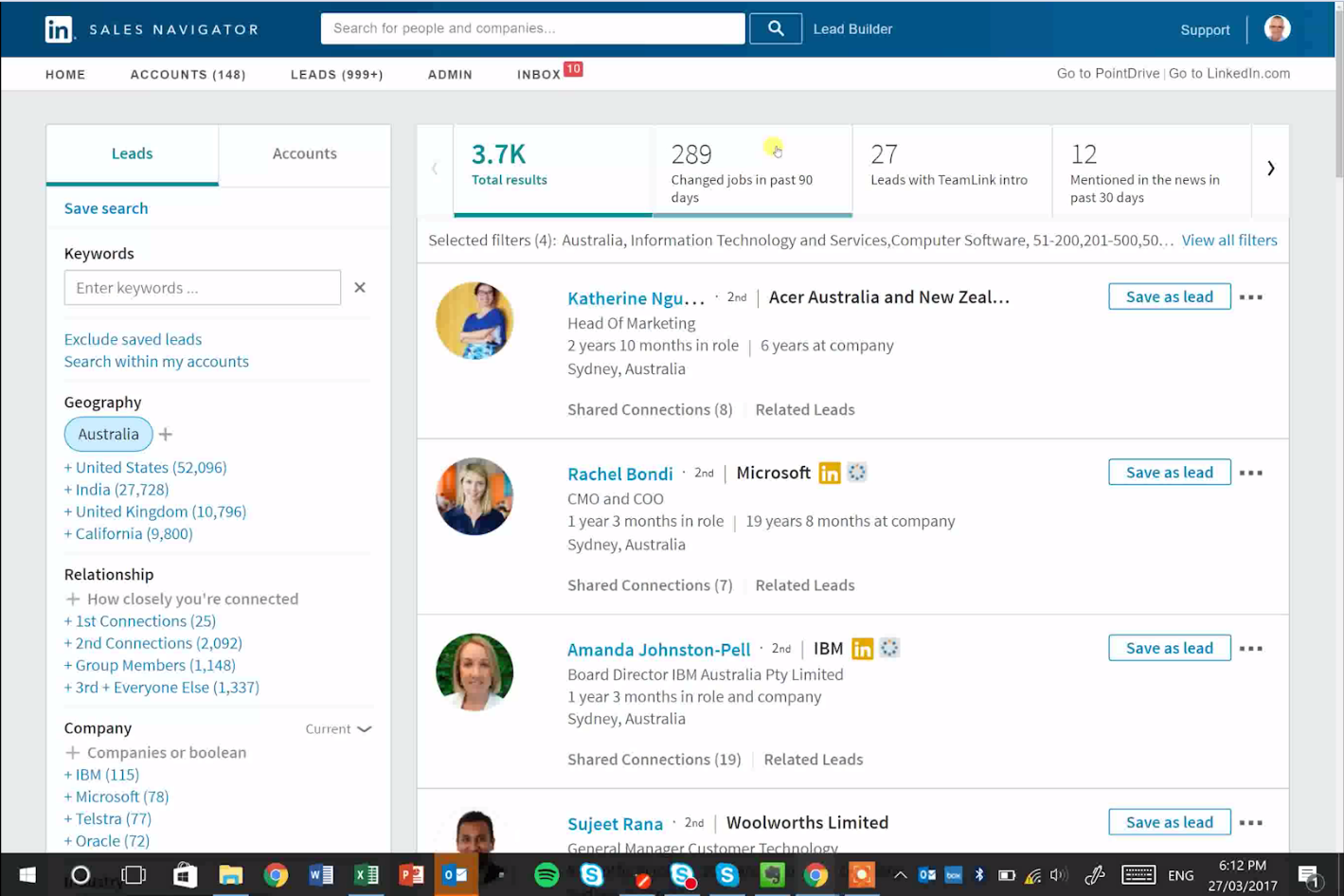Screen dimensions: 1344x896
Task: Remove the Australia geography filter chip
Action: pos(108,435)
